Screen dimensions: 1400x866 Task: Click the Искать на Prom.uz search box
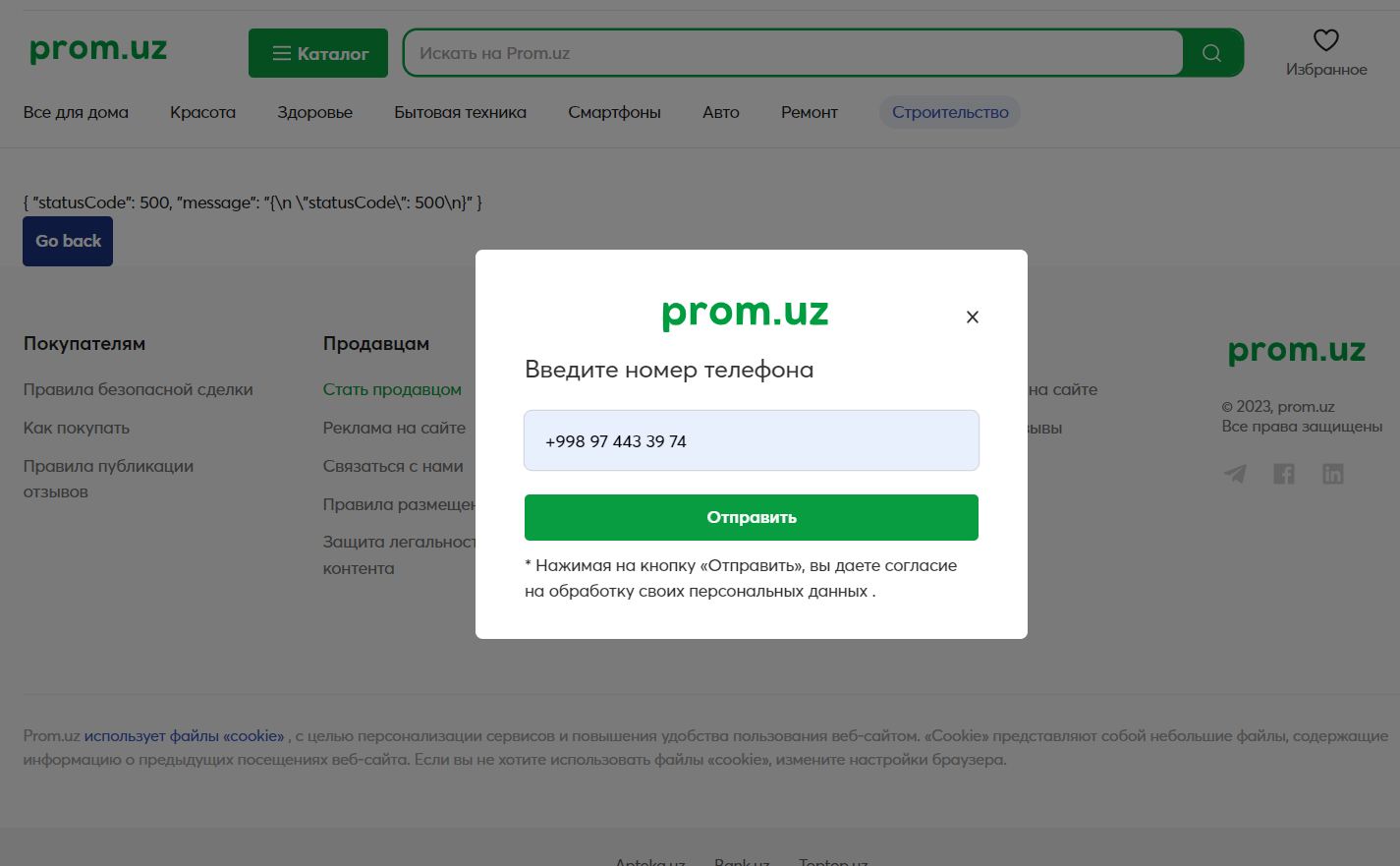point(793,53)
